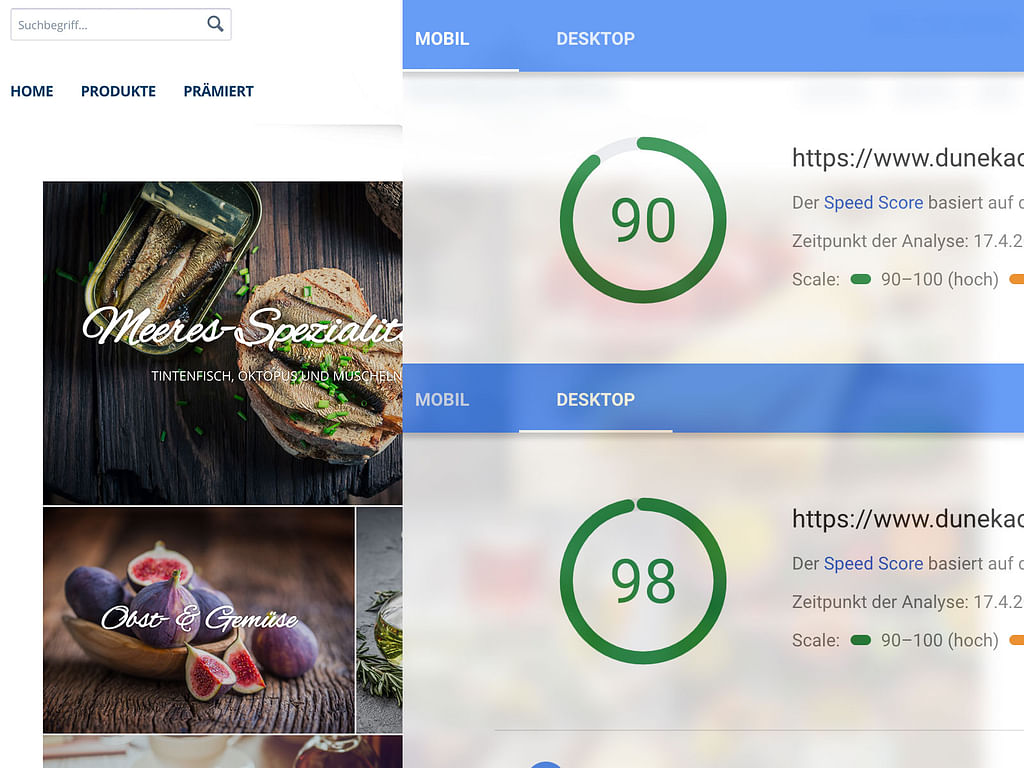Screen dimensions: 1024x768
Task: Select the lower DESKTOP tab
Action: pos(596,400)
